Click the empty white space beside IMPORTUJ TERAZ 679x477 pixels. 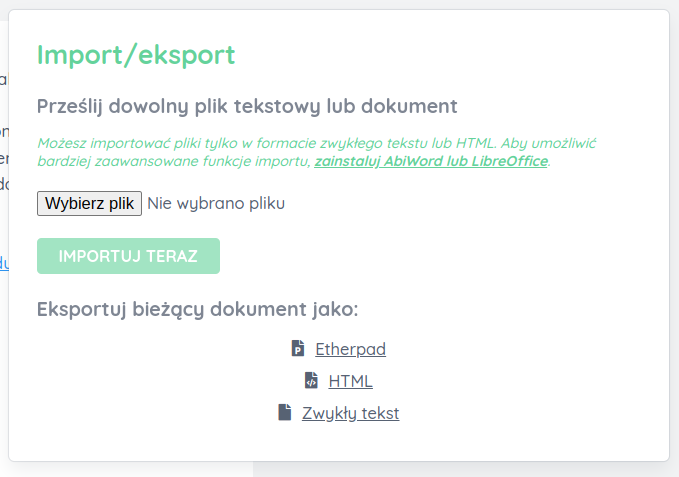(x=433, y=256)
